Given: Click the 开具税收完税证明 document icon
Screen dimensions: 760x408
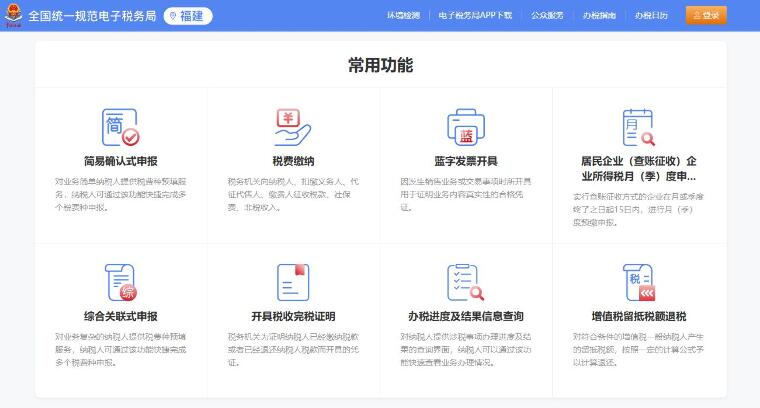Looking at the screenshot, I should pyautogui.click(x=293, y=283).
